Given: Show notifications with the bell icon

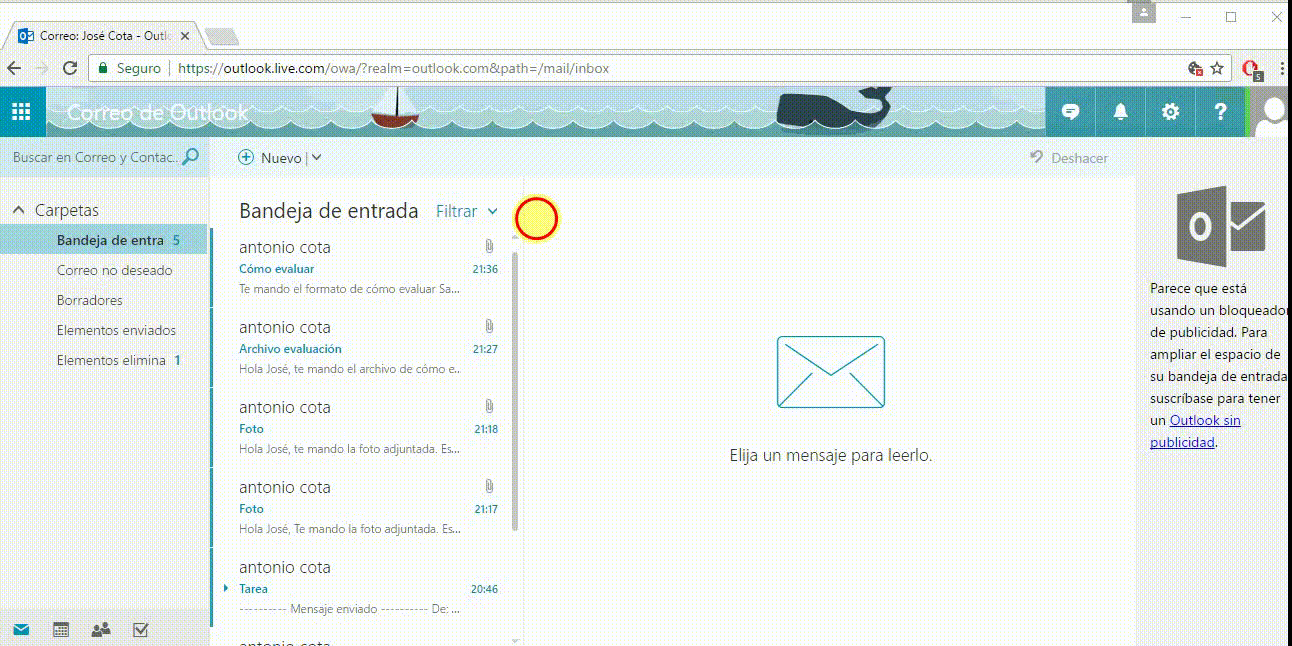Looking at the screenshot, I should point(1121,112).
